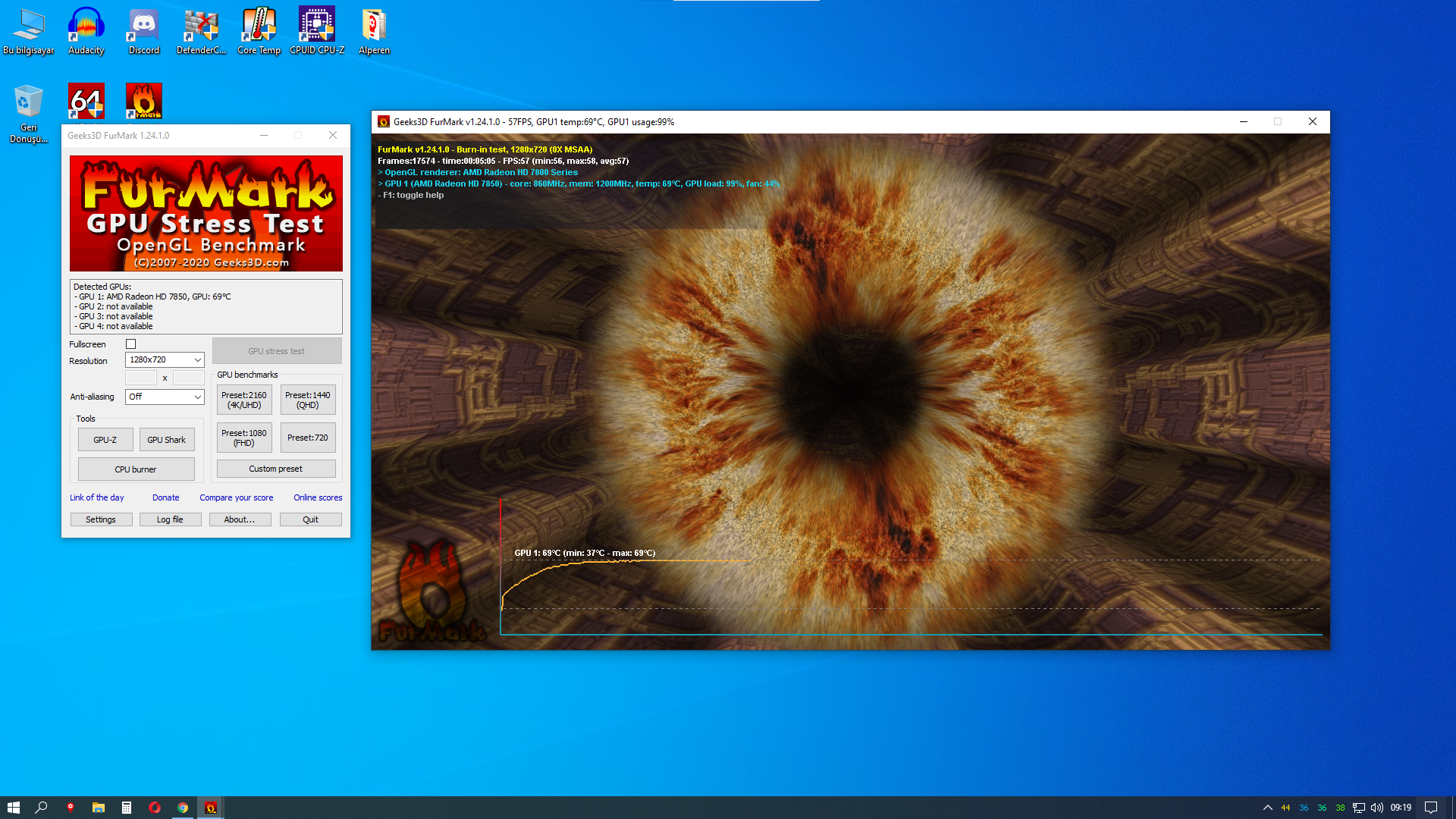
Task: Minimize the small FurMark 1.24.1.0 window
Action: coord(264,136)
